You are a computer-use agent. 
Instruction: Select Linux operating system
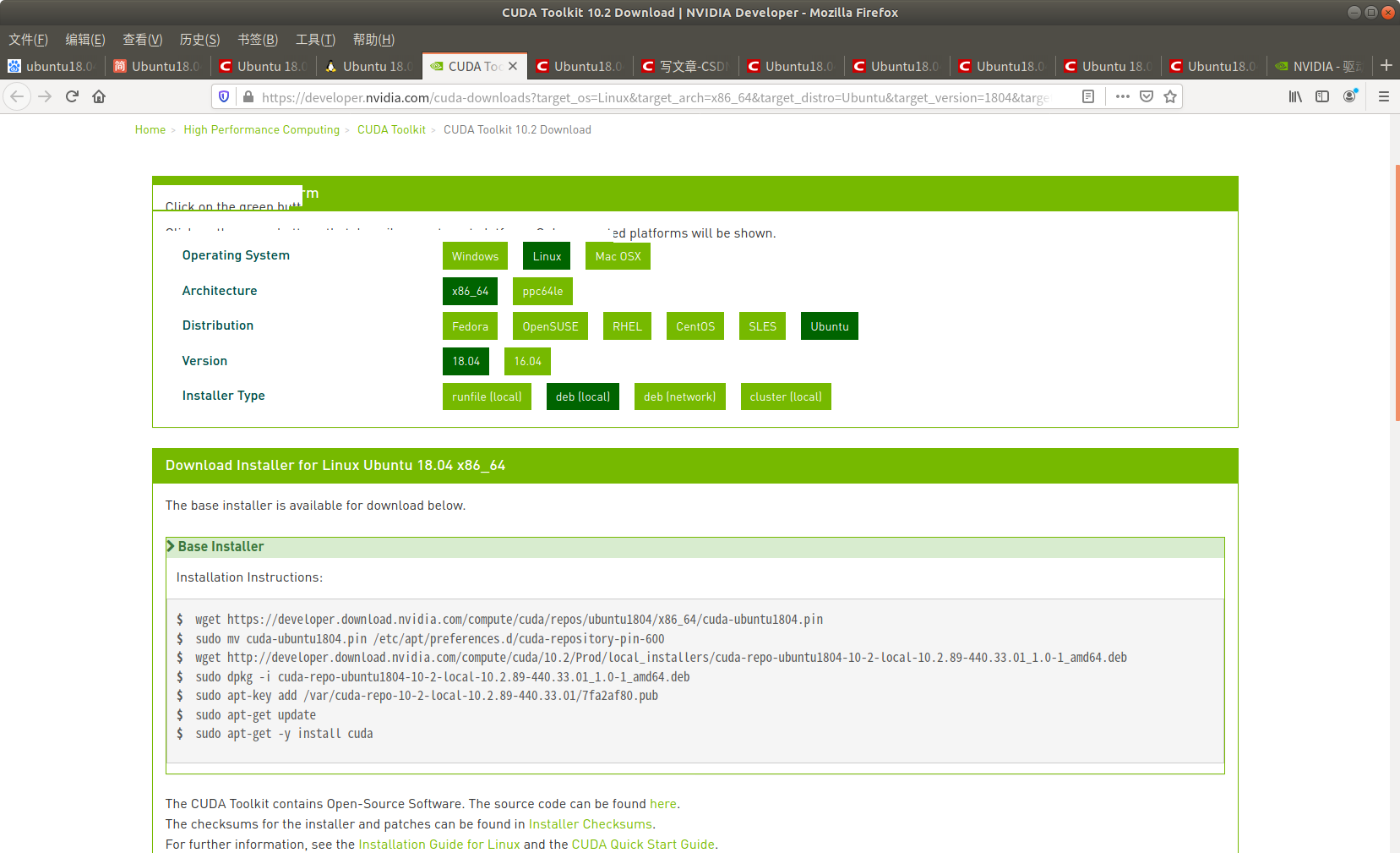coord(547,256)
